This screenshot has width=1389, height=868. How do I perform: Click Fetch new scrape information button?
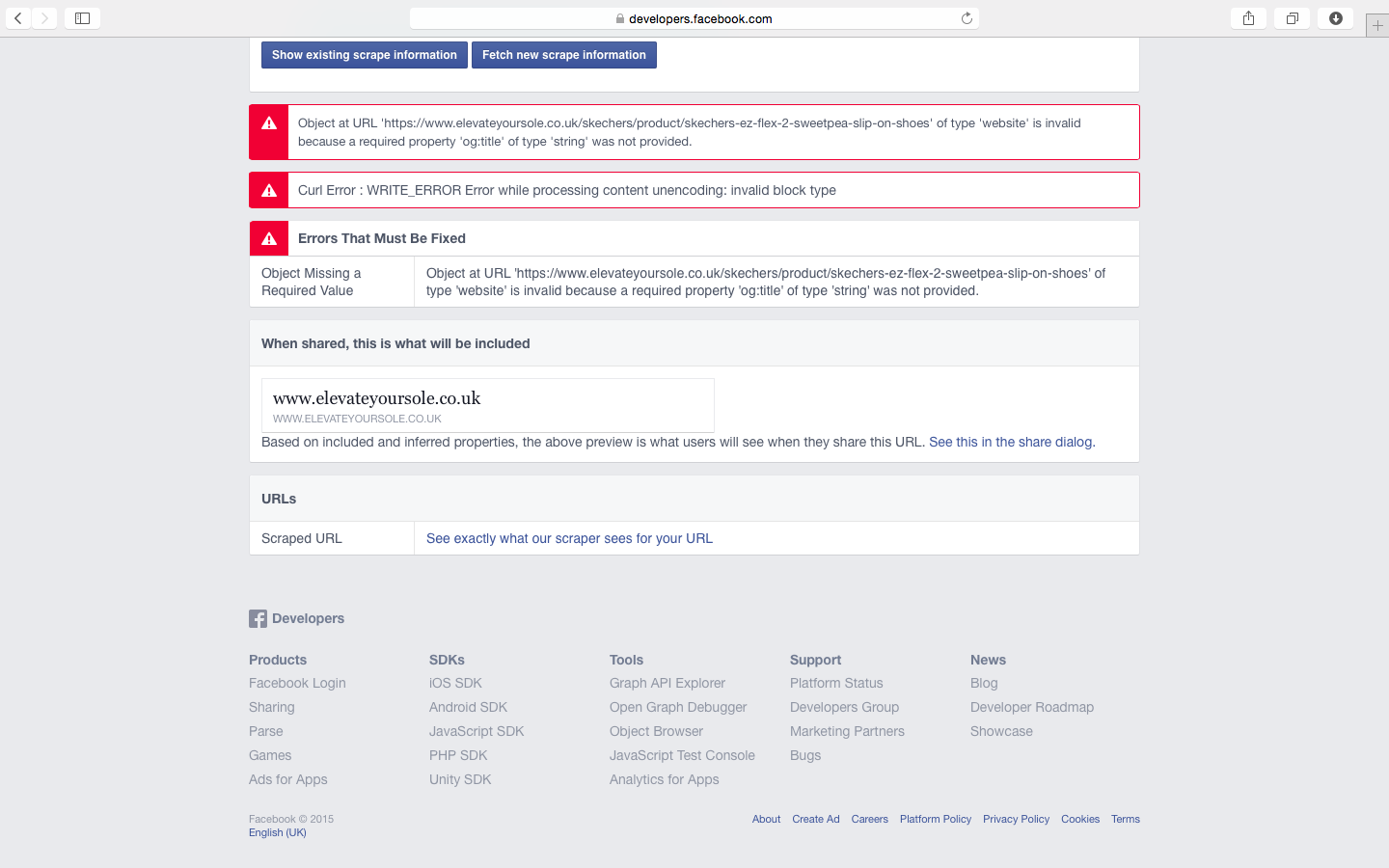point(564,55)
